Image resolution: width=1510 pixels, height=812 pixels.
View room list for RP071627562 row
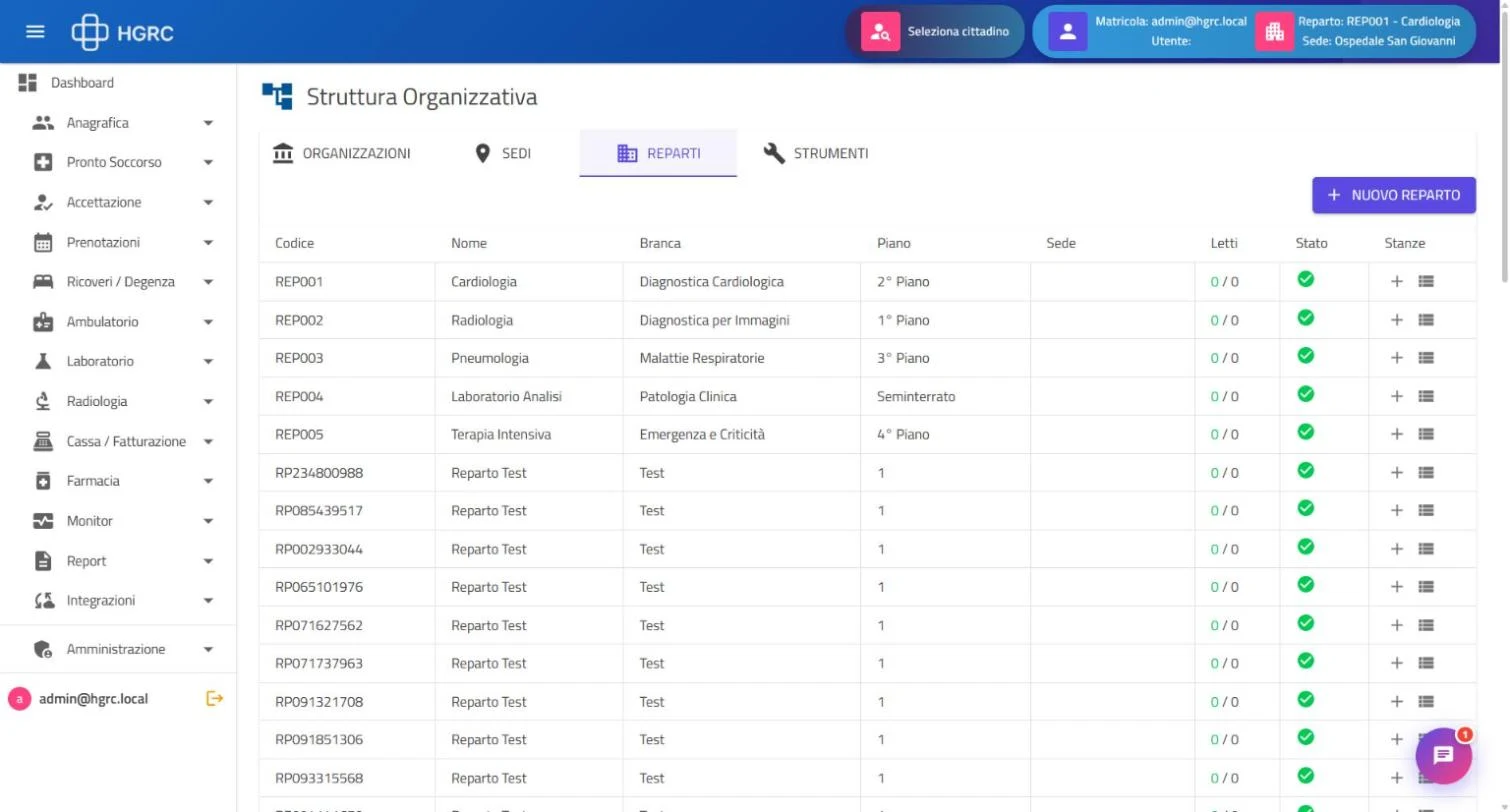(x=1426, y=626)
